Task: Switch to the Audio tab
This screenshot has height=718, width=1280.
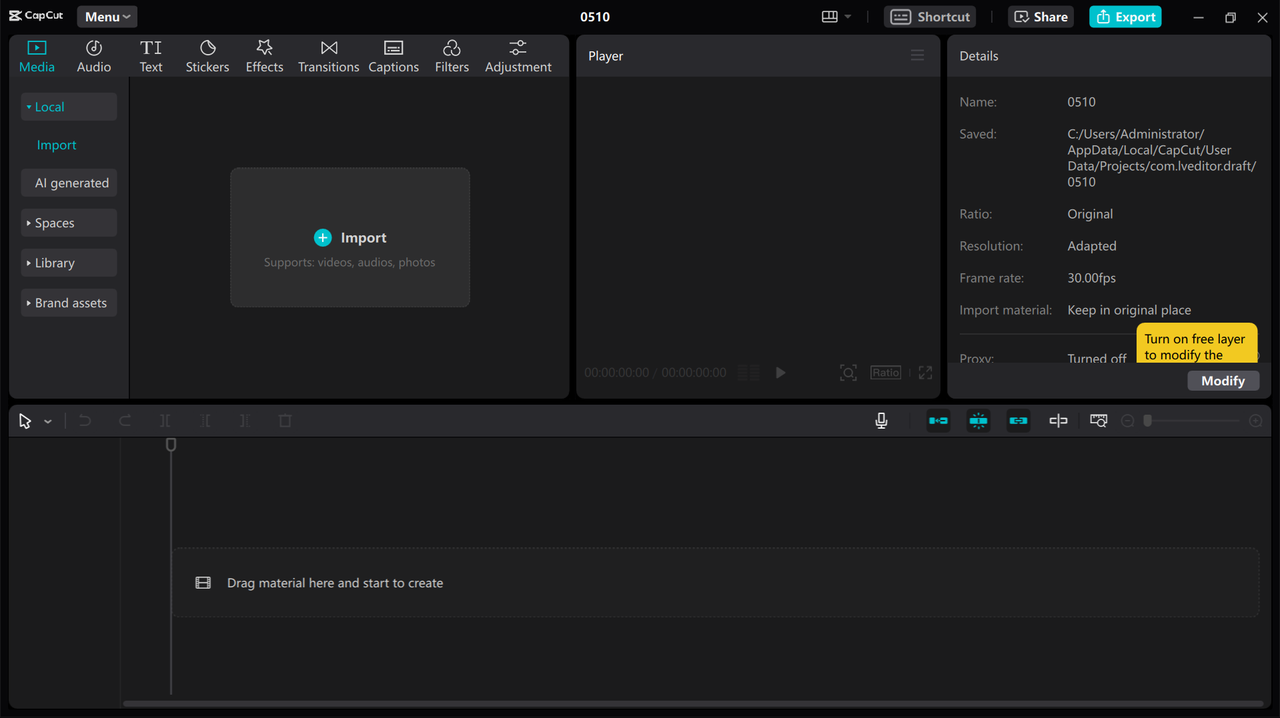Action: pos(94,56)
